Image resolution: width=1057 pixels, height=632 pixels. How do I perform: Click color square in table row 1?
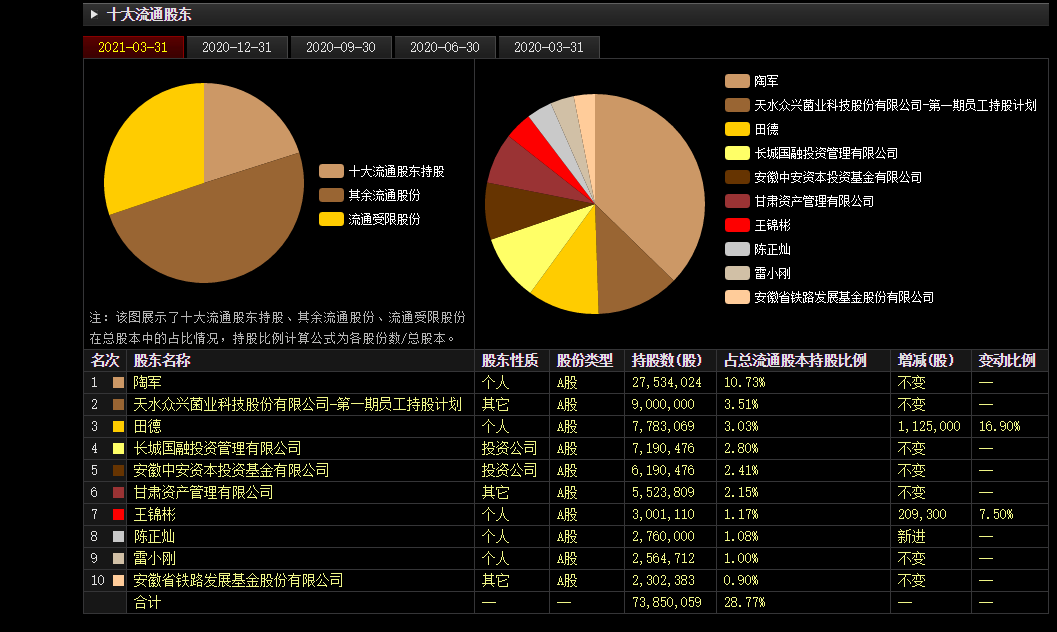[119, 383]
